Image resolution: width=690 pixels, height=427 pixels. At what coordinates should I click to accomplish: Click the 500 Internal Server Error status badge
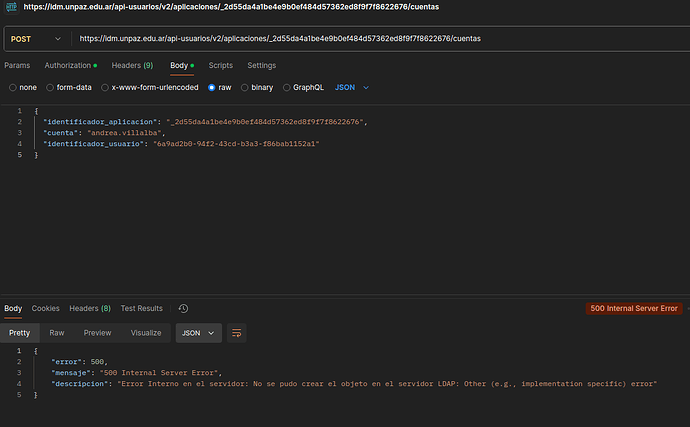[x=634, y=309]
